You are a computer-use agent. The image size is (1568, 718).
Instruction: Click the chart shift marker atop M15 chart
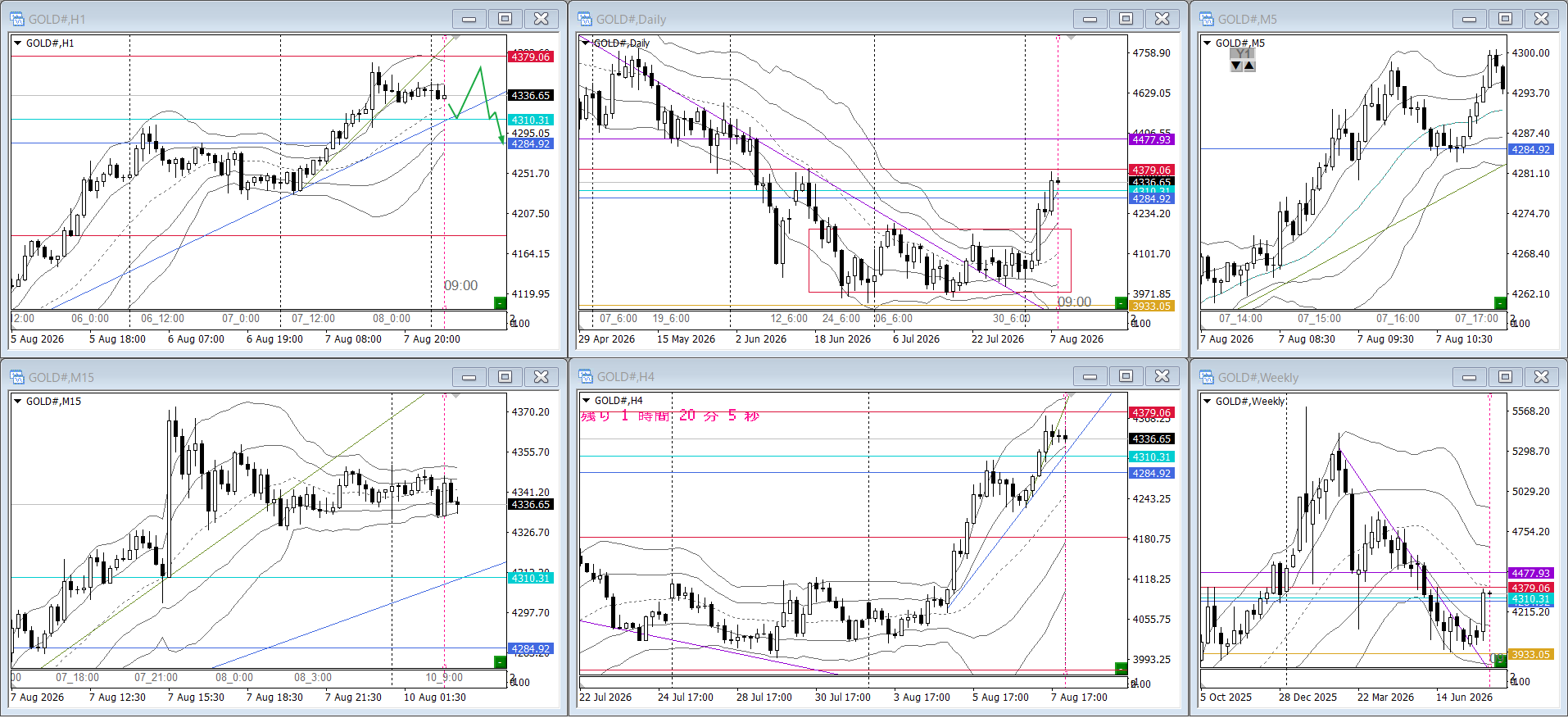pos(455,396)
